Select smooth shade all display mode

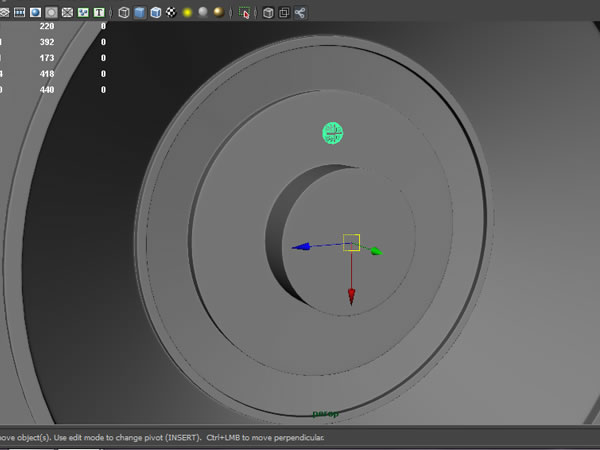pos(140,13)
